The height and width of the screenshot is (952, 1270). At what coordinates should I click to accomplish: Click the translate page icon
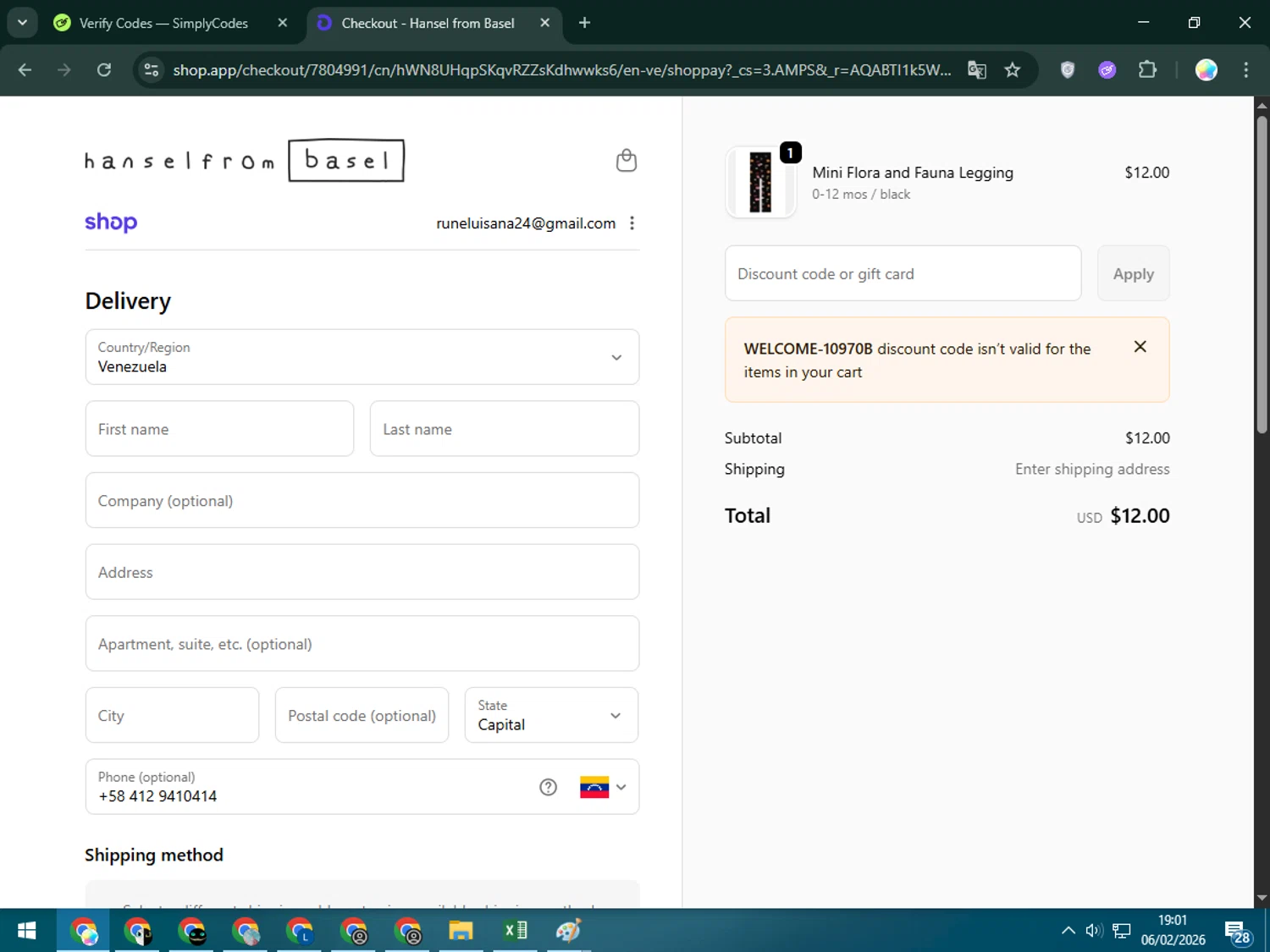pyautogui.click(x=977, y=69)
